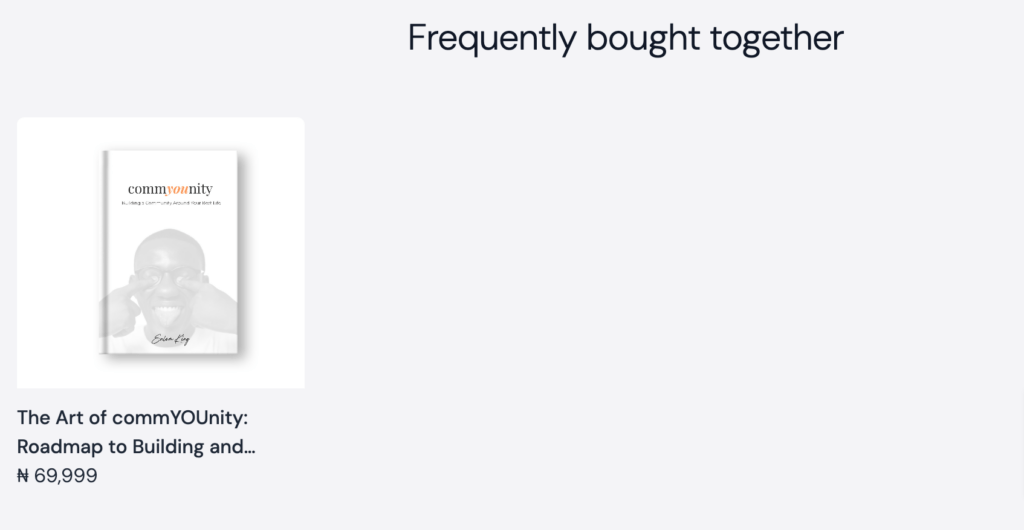Click the book spine on the left edge

[104, 253]
